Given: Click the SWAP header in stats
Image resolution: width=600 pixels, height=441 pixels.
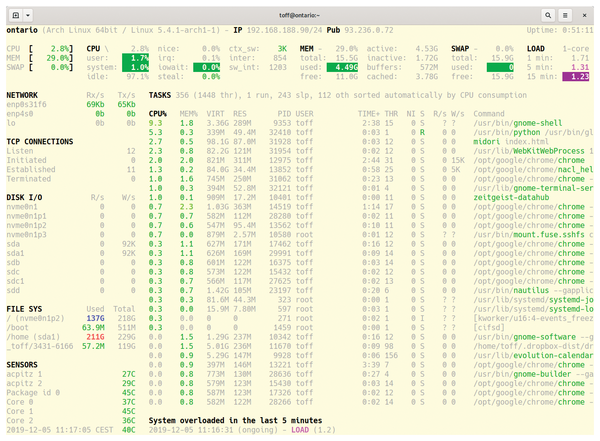Looking at the screenshot, I should 460,49.
